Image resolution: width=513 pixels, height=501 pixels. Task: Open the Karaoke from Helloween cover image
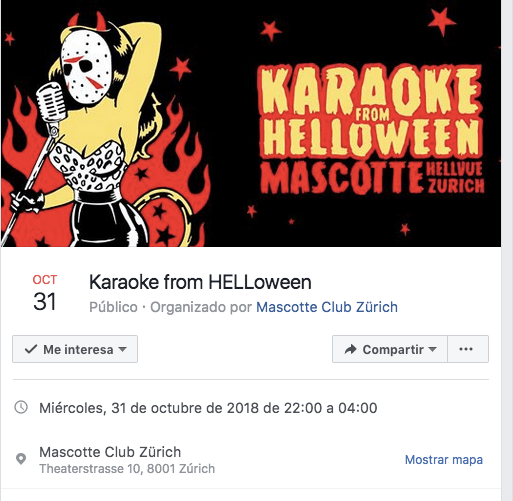tap(251, 123)
